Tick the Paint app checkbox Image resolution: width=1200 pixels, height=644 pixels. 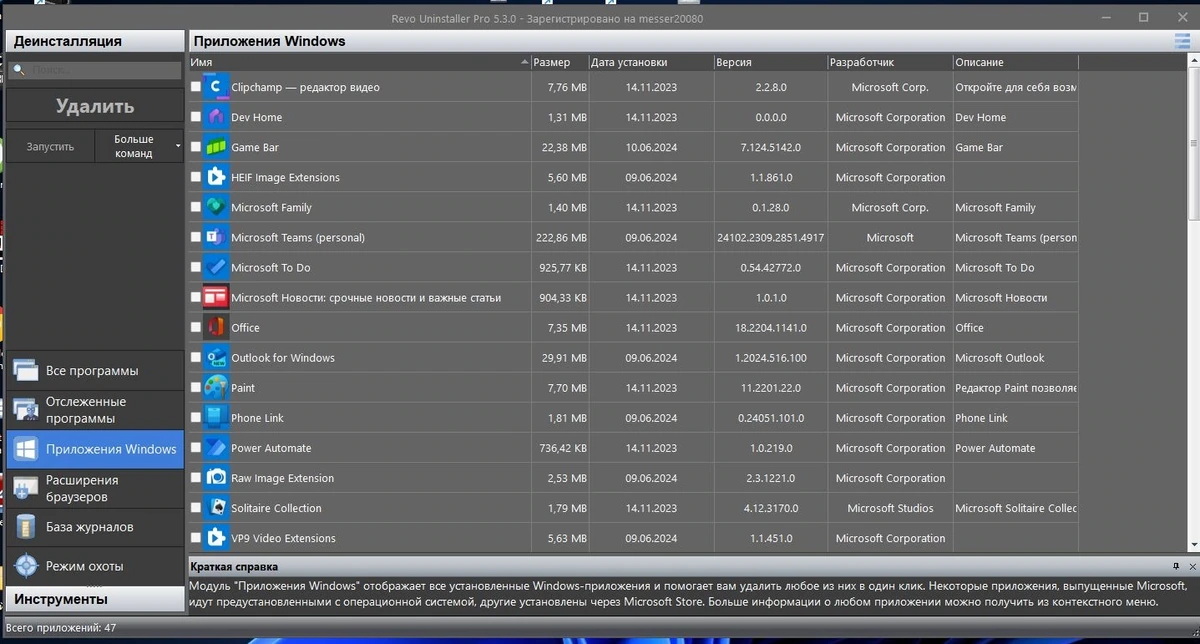[196, 388]
